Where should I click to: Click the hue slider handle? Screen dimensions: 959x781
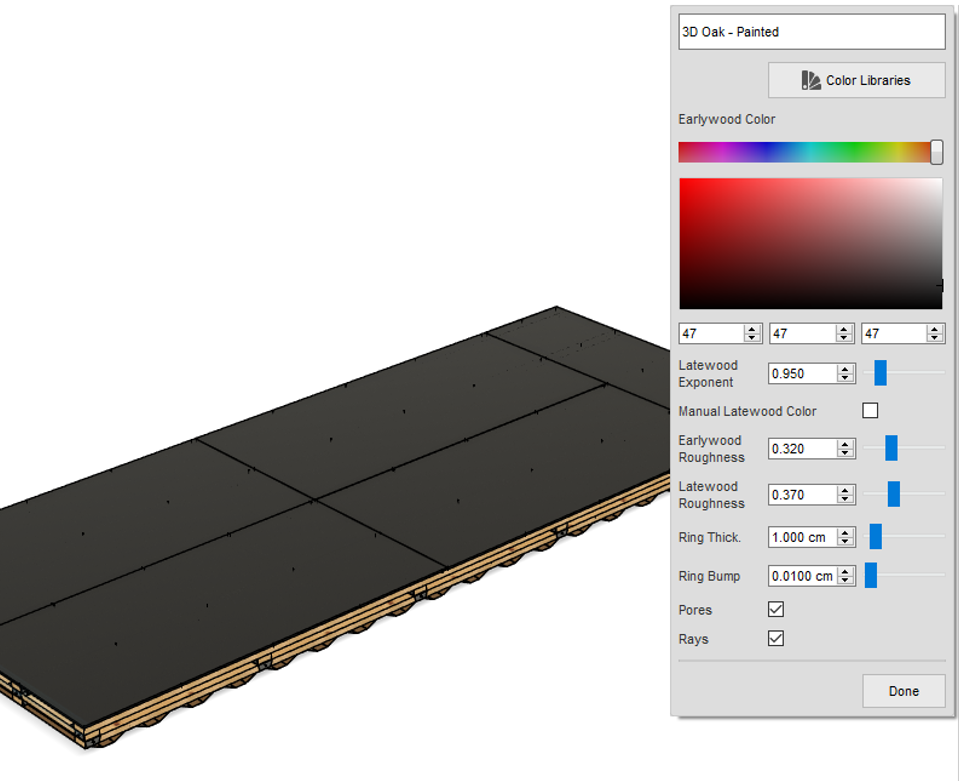click(936, 152)
